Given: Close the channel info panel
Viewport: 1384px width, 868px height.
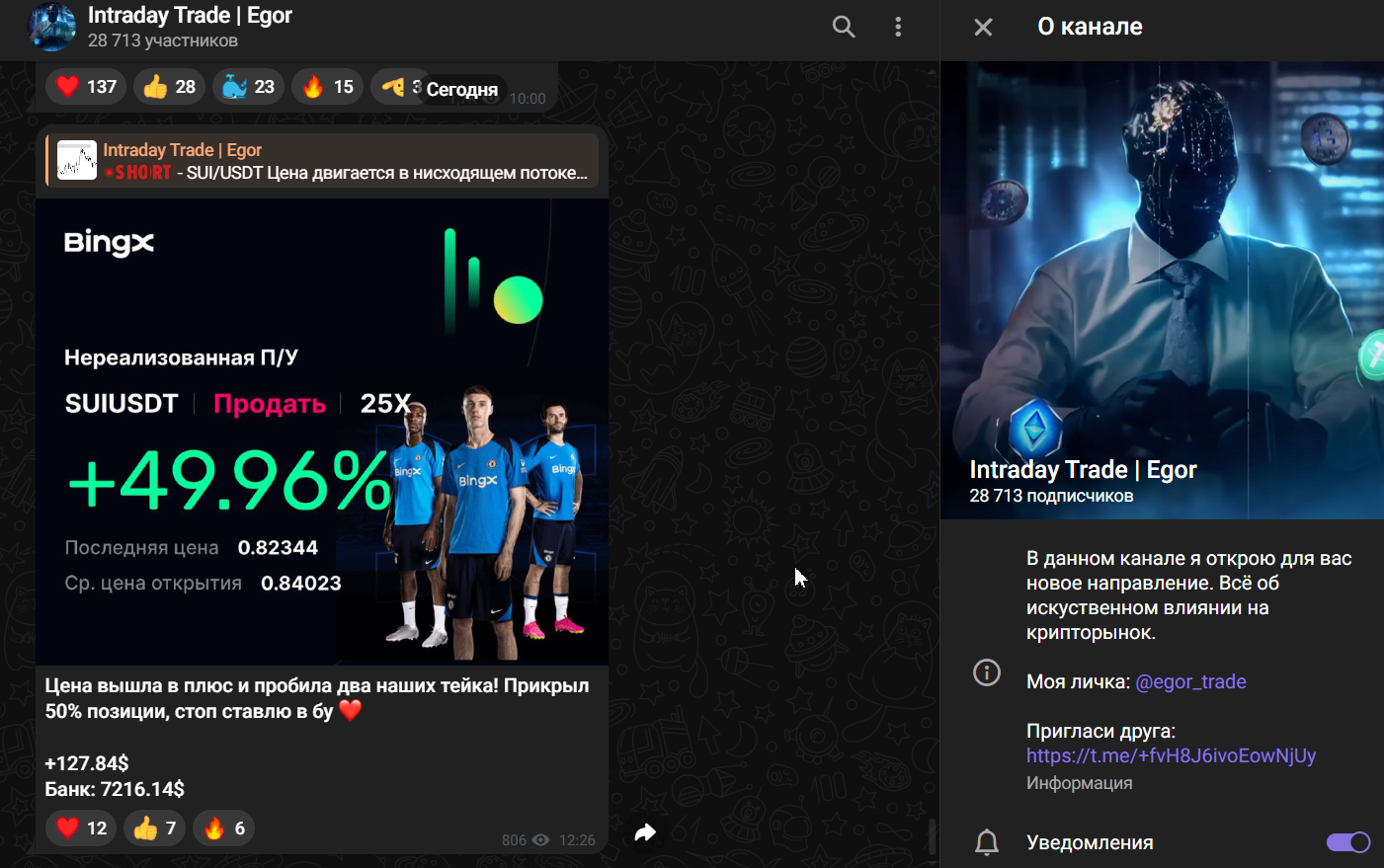Looking at the screenshot, I should pos(983,27).
